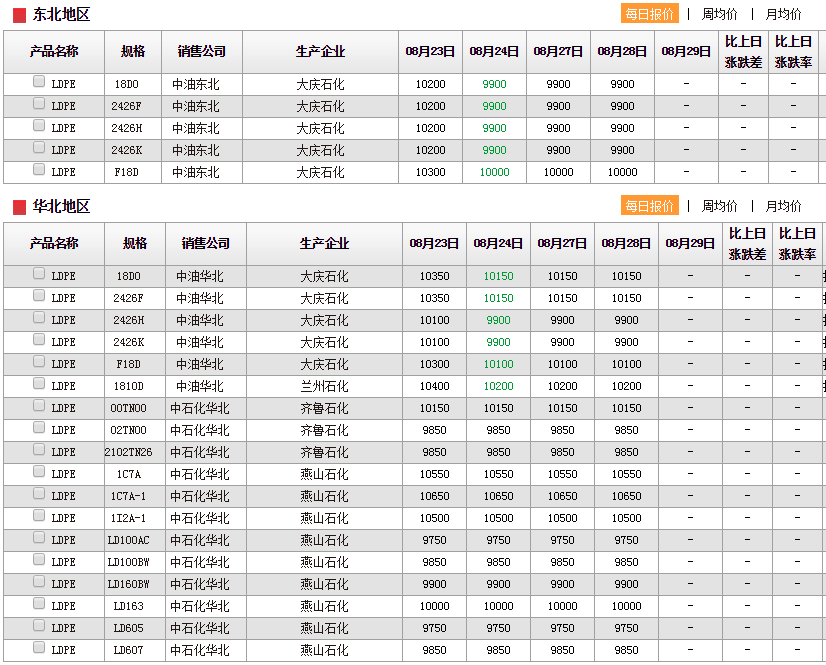Click 中油东北 cell in 2426K row
Screen dimensions: 826x665
tap(196, 150)
